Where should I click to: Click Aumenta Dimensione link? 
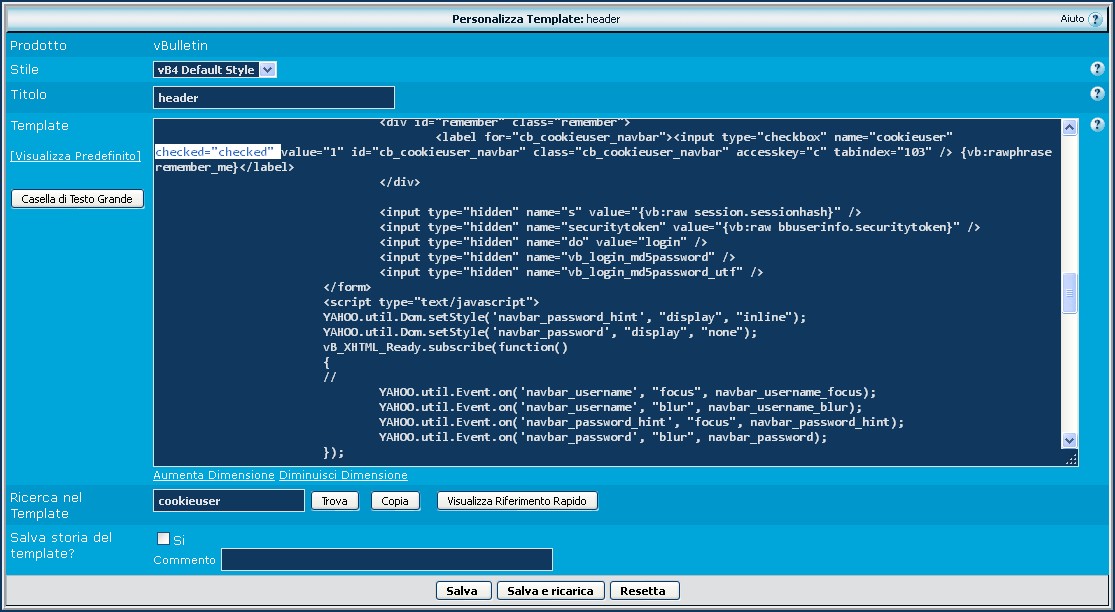point(214,475)
